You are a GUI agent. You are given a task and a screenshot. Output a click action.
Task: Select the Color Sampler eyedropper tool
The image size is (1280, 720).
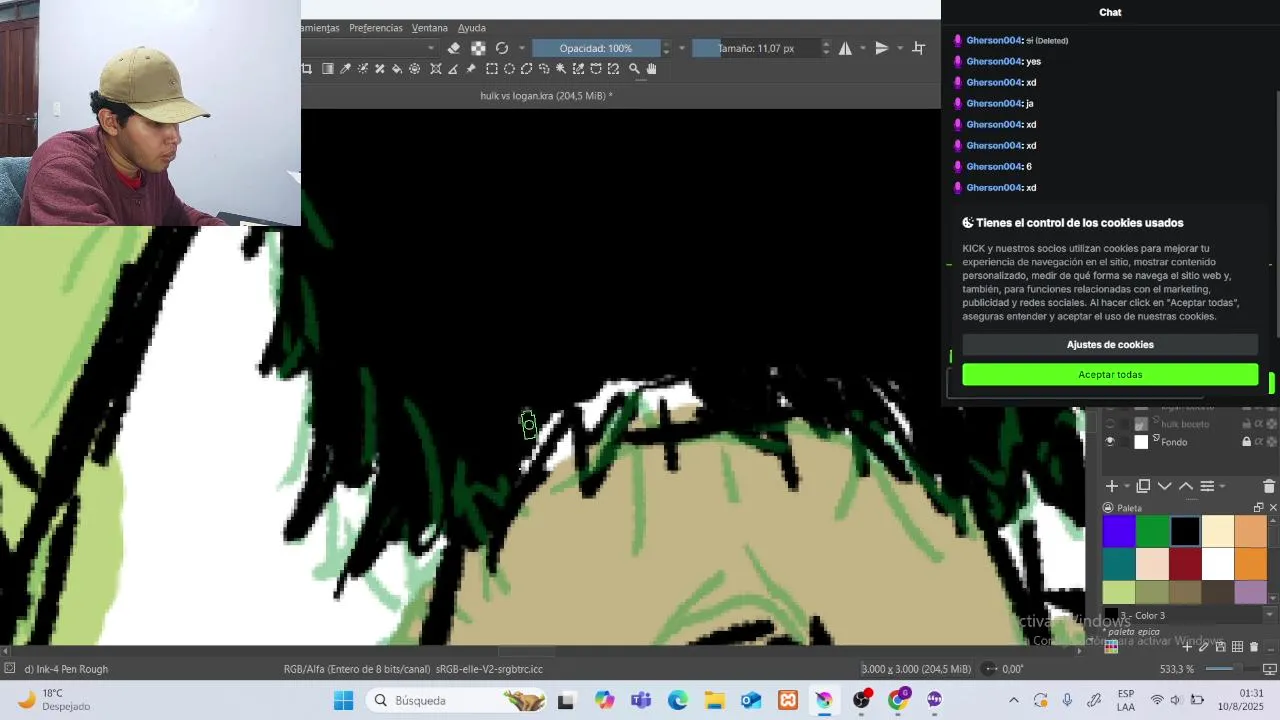click(345, 69)
